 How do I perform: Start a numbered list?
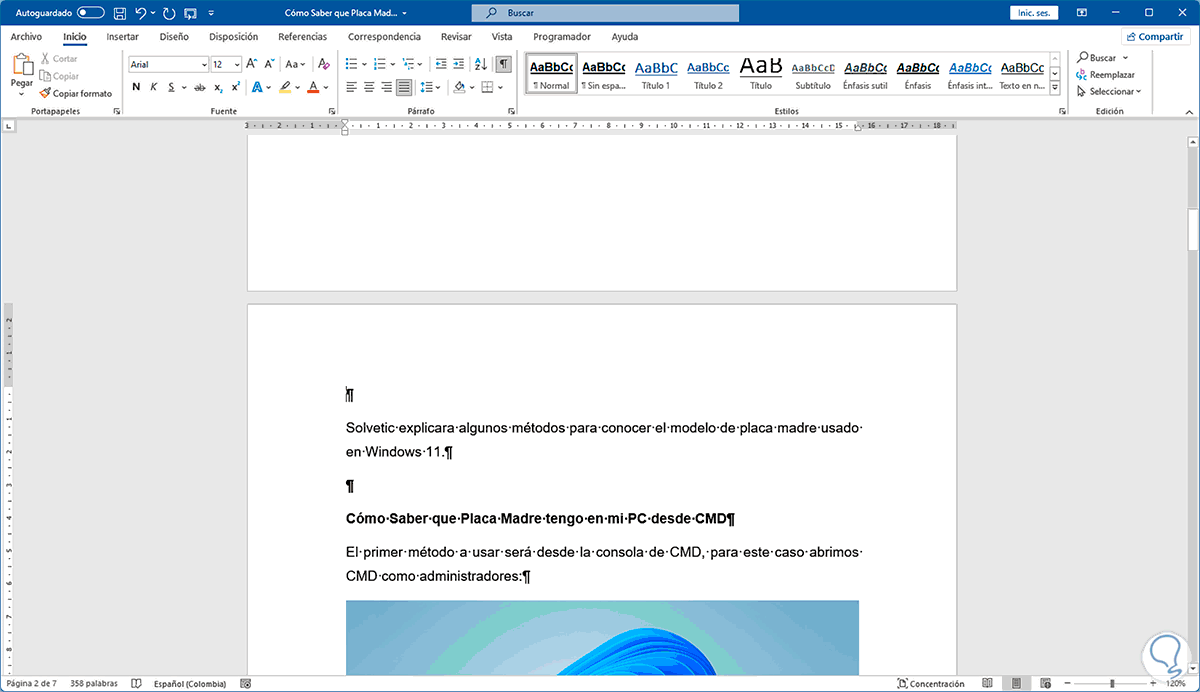[x=381, y=64]
